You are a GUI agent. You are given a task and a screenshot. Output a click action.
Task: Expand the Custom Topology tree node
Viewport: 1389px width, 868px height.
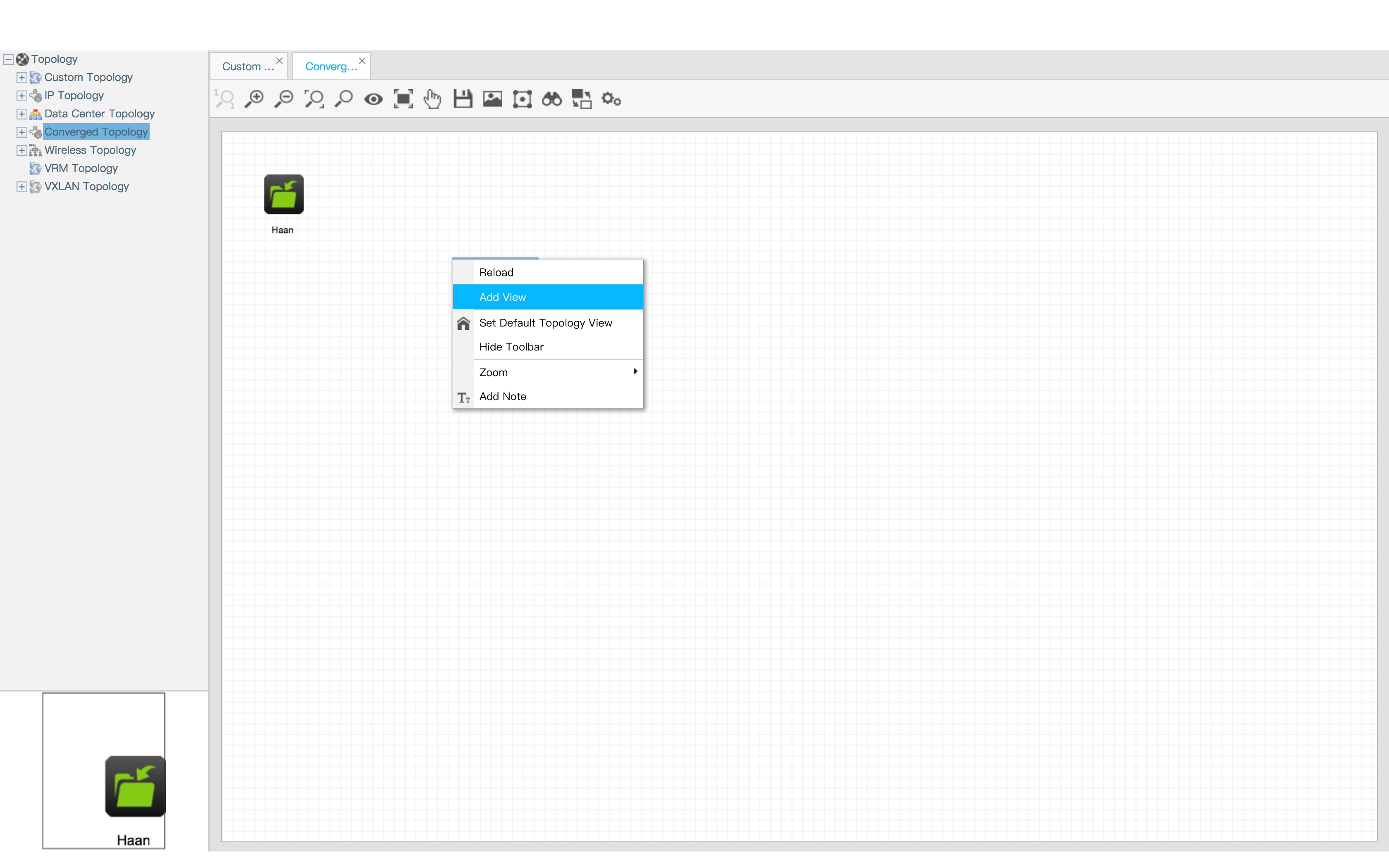point(21,77)
